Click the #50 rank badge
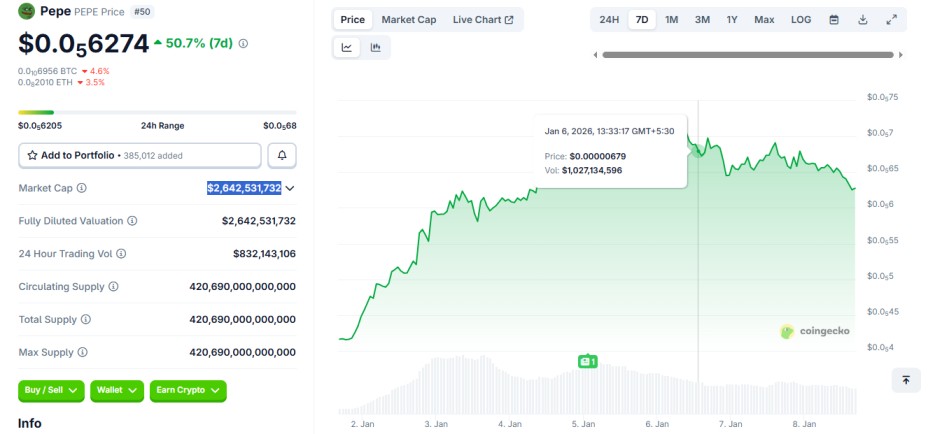 (x=142, y=12)
